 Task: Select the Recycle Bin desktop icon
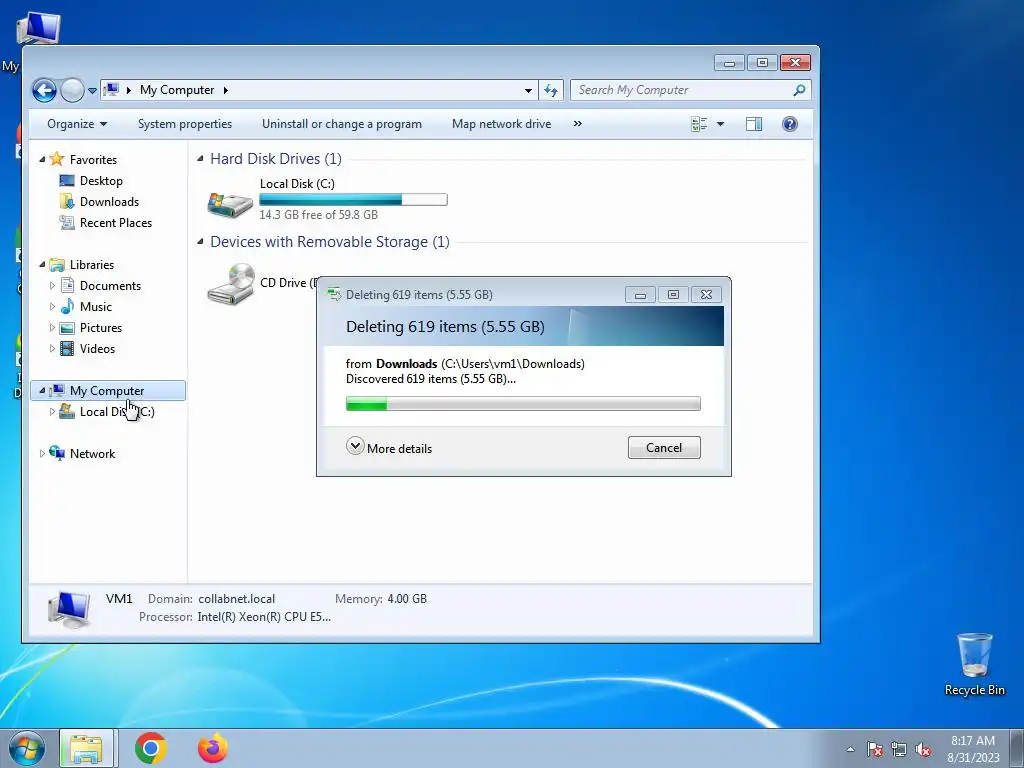[974, 664]
